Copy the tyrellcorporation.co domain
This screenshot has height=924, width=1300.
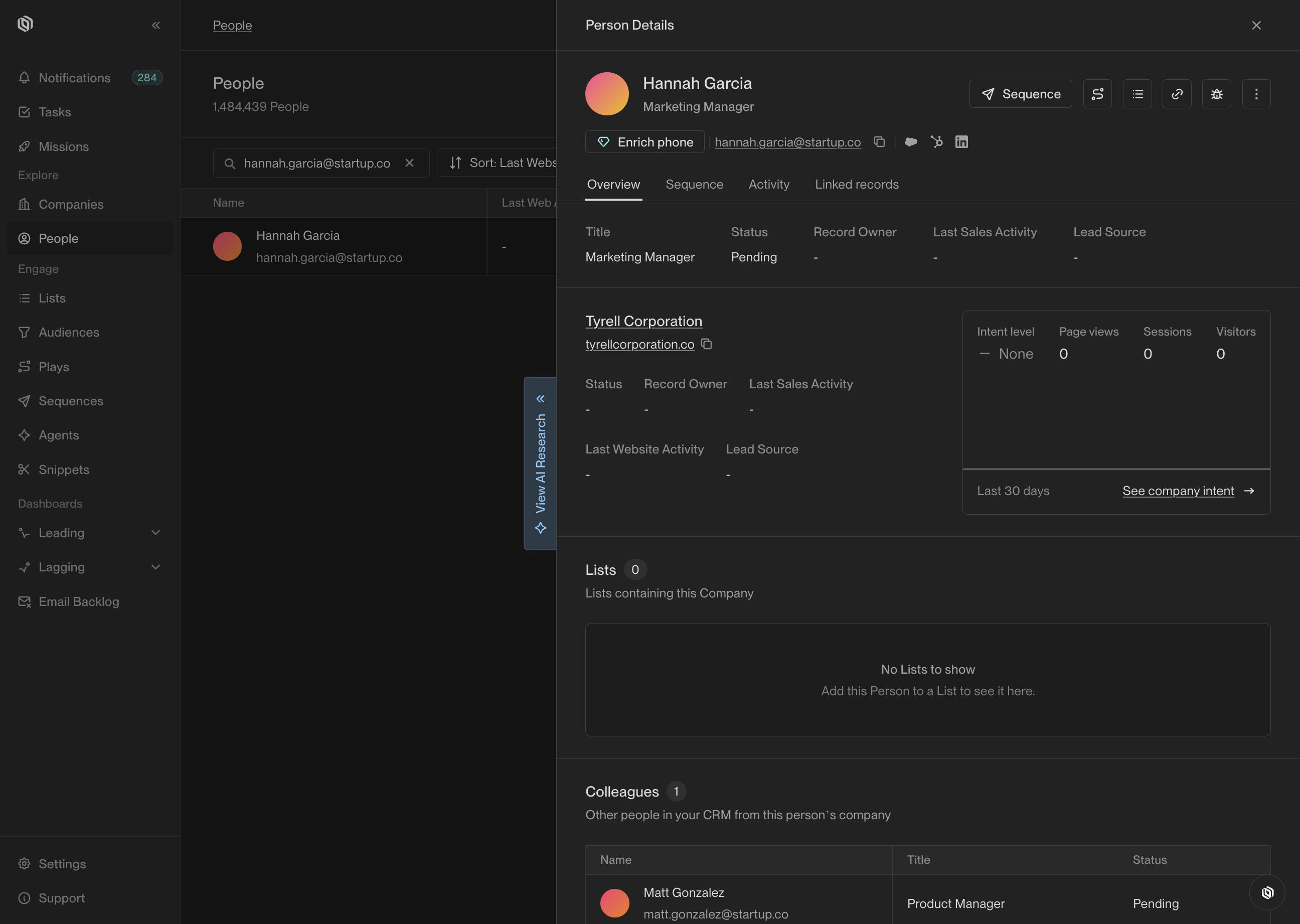coord(707,344)
